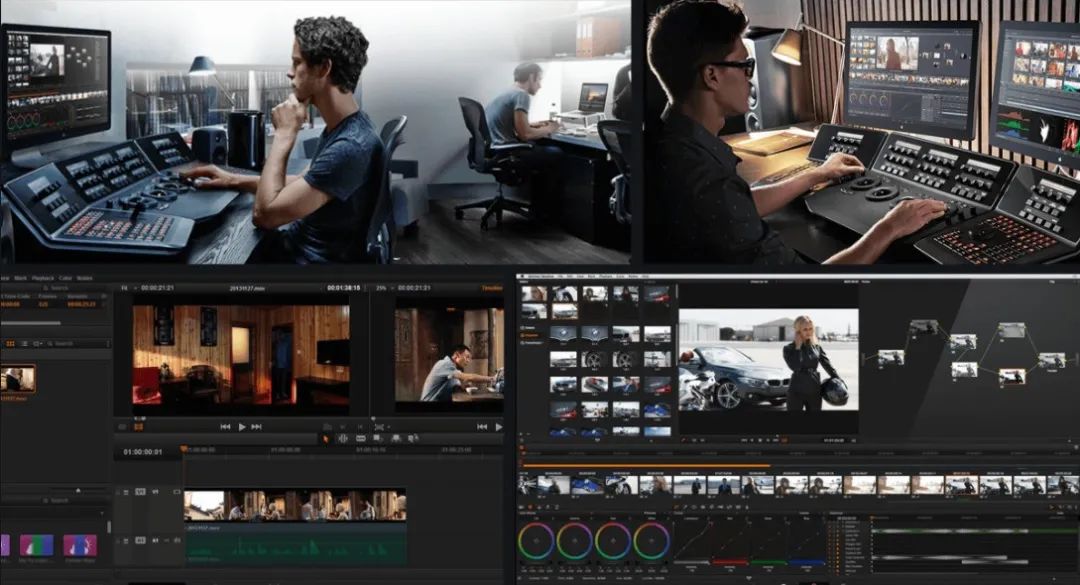
Task: Select the first gallery still of the blonde woman
Action: pos(534,294)
